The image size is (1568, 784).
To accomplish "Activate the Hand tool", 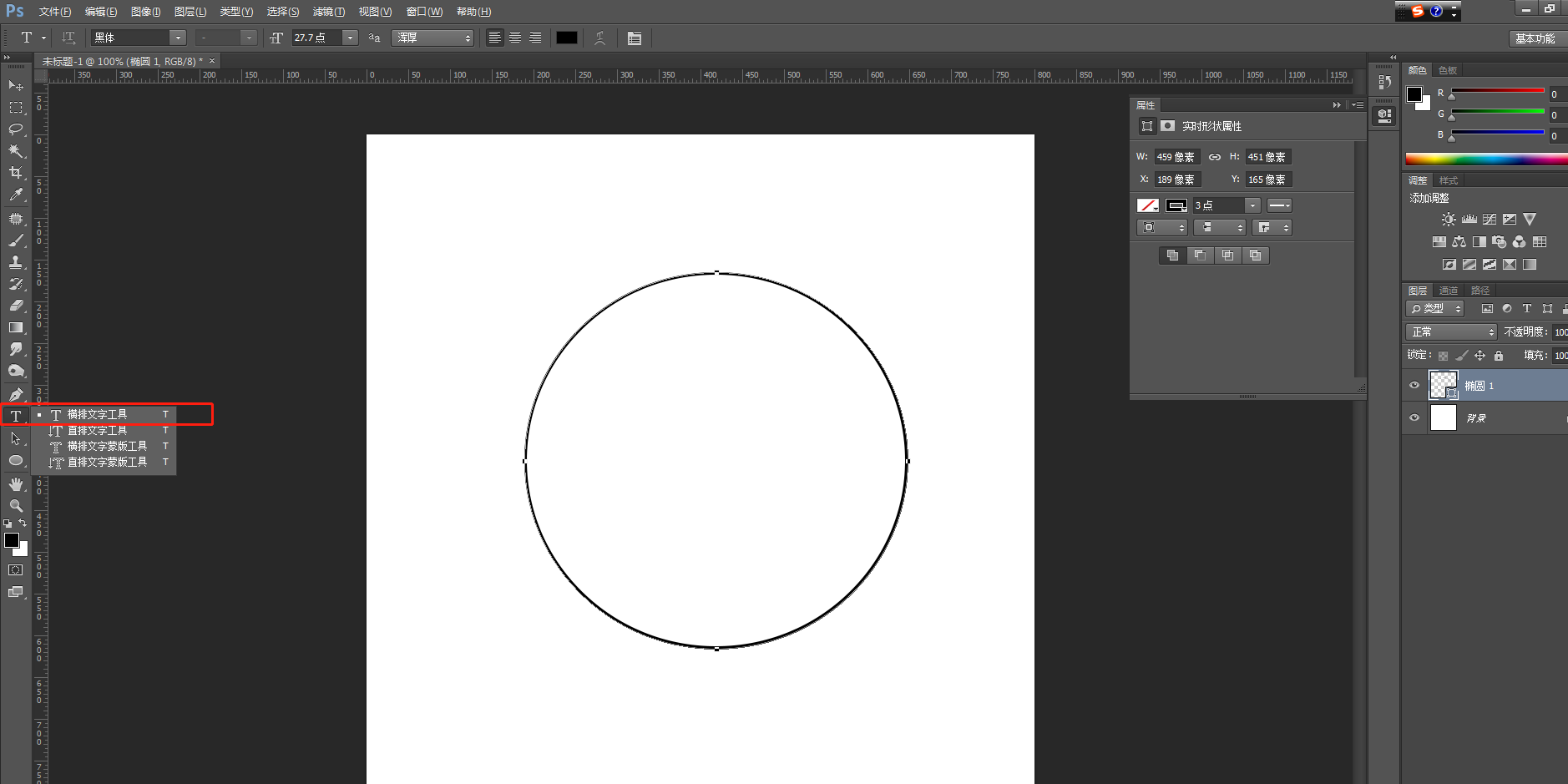I will (x=15, y=484).
